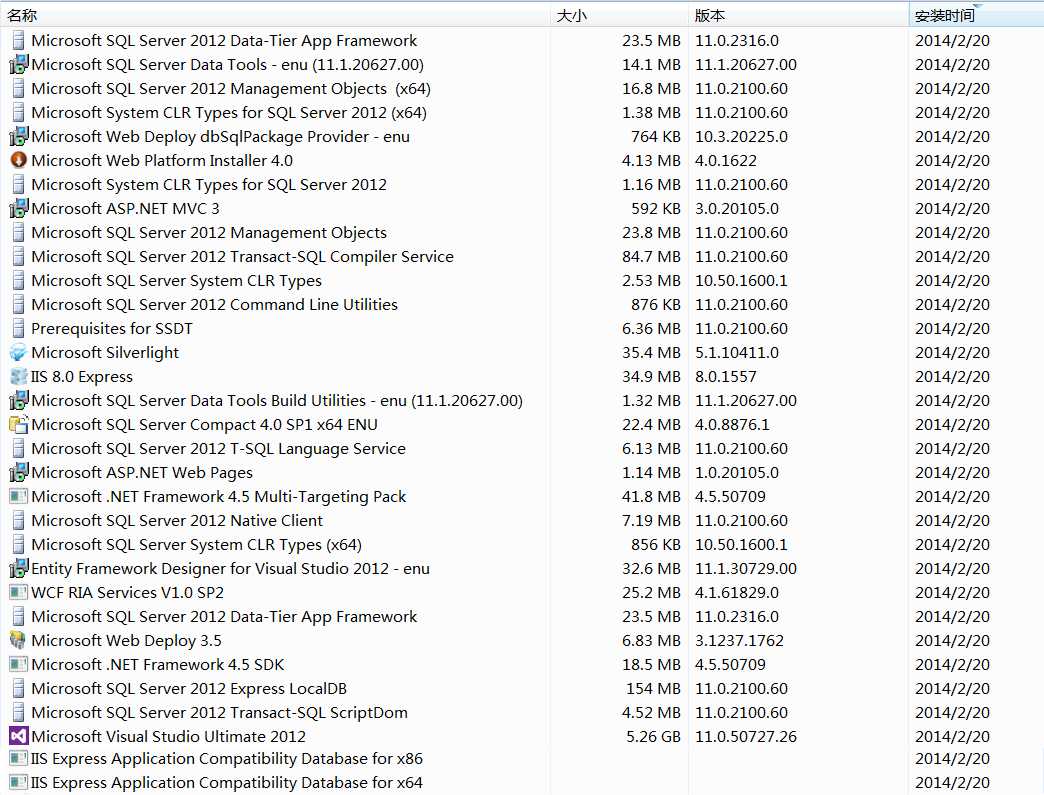Click the SQL Server Compact 4.0 SP1 icon
1044x795 pixels.
(x=19, y=424)
